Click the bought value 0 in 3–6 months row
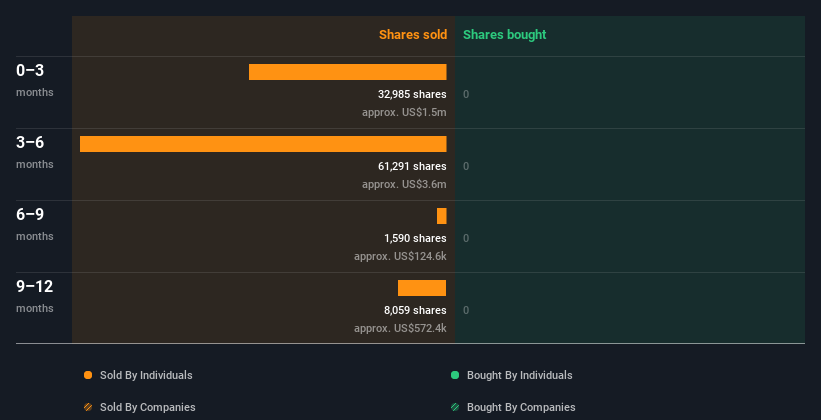 tap(466, 167)
